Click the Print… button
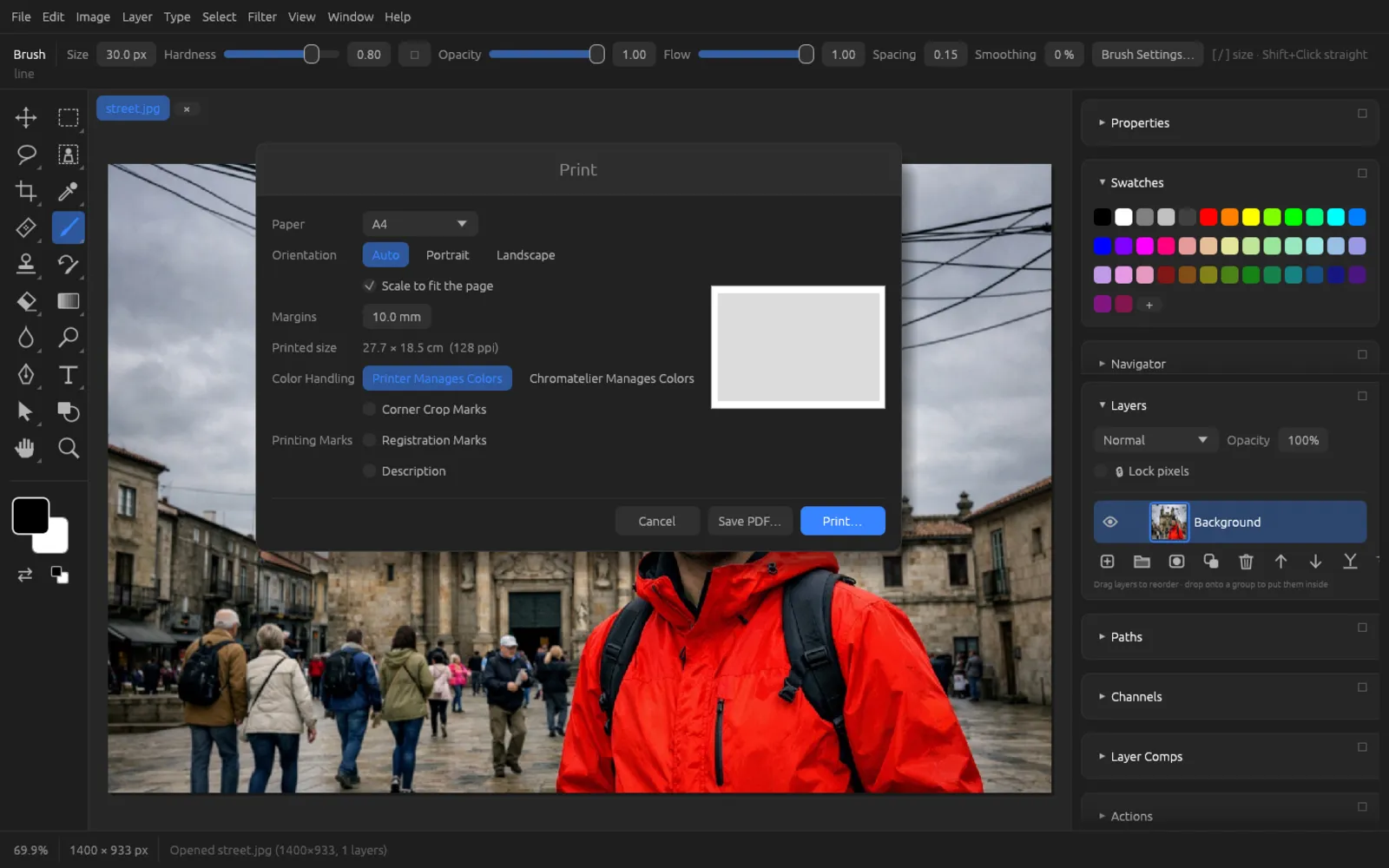 click(x=842, y=521)
